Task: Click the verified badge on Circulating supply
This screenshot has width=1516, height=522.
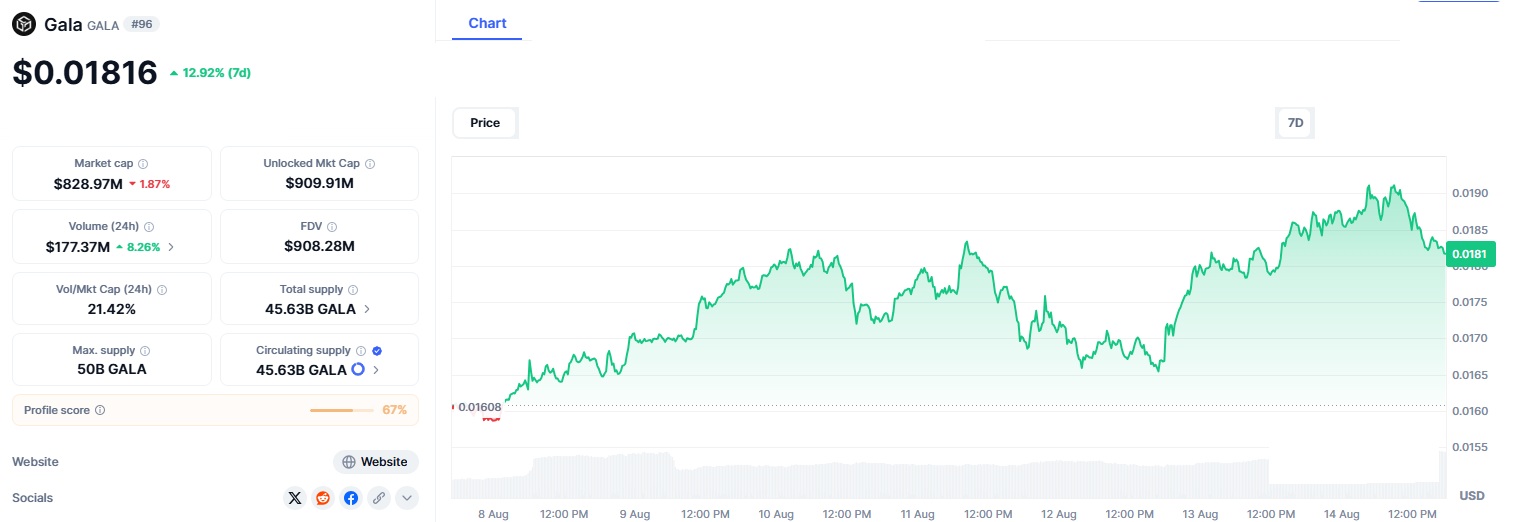Action: point(377,351)
